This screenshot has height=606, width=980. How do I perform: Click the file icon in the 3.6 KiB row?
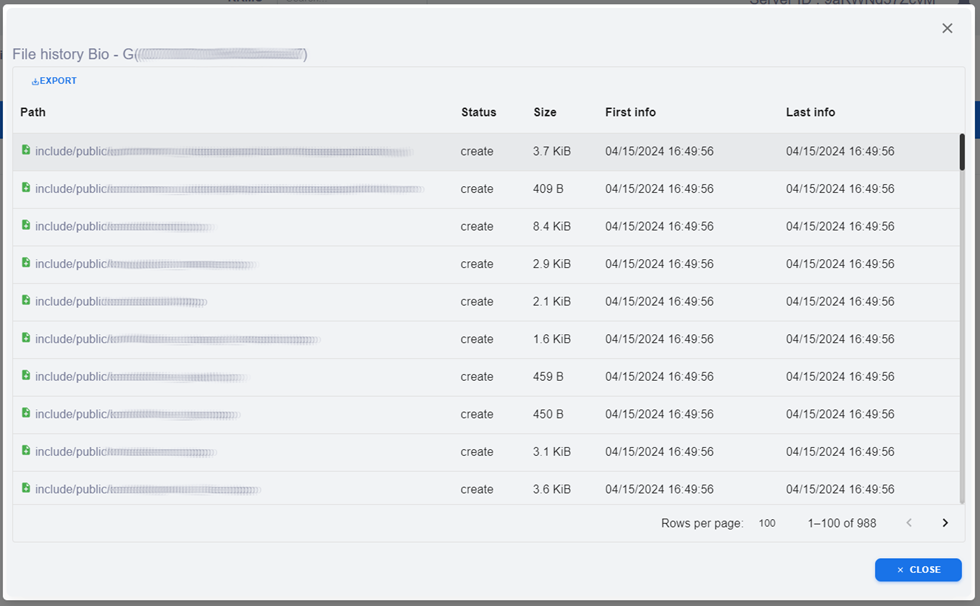[26, 488]
